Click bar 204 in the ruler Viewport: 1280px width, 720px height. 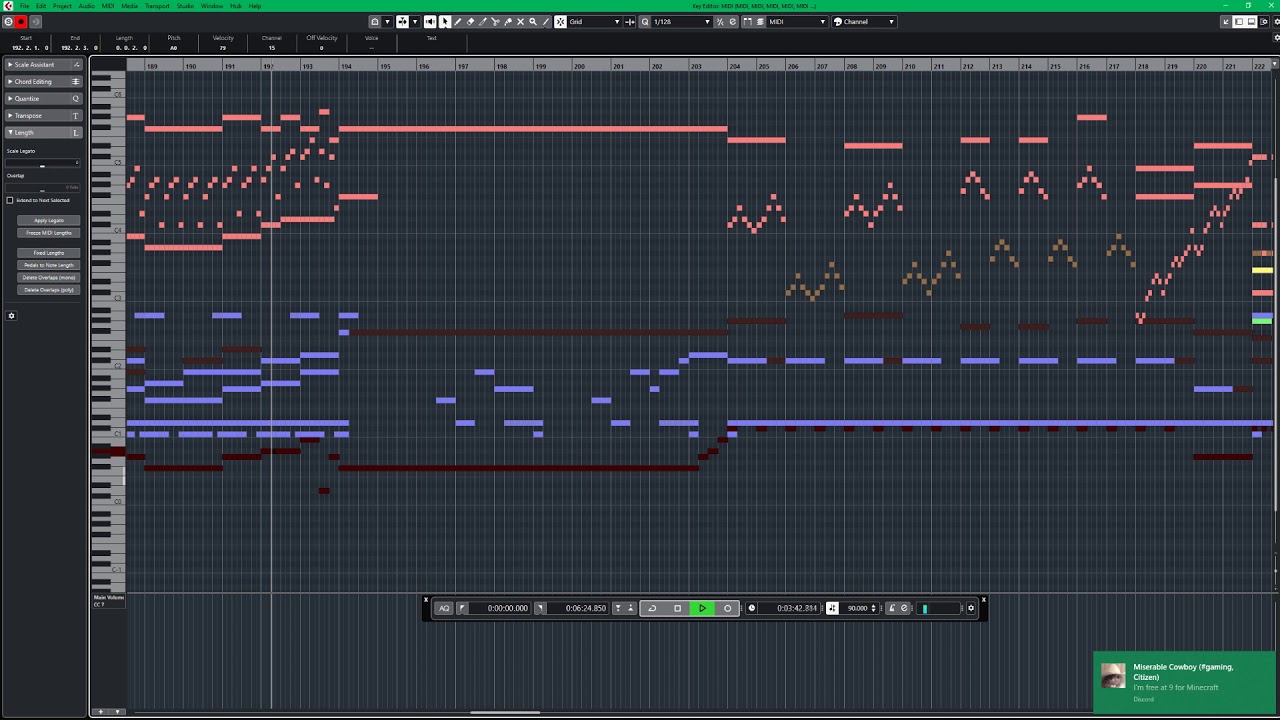735,66
